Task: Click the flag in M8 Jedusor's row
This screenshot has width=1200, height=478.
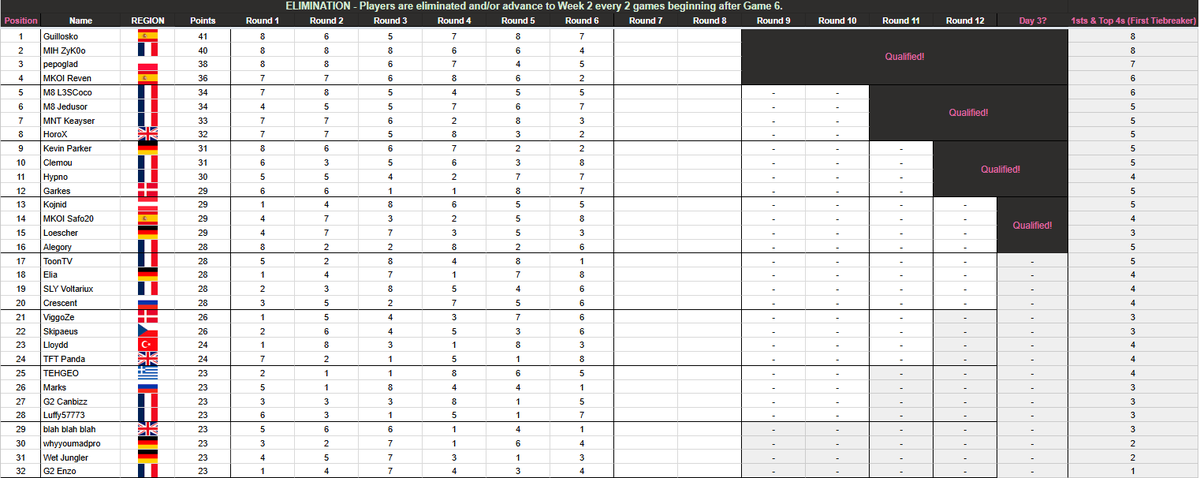Action: click(148, 106)
